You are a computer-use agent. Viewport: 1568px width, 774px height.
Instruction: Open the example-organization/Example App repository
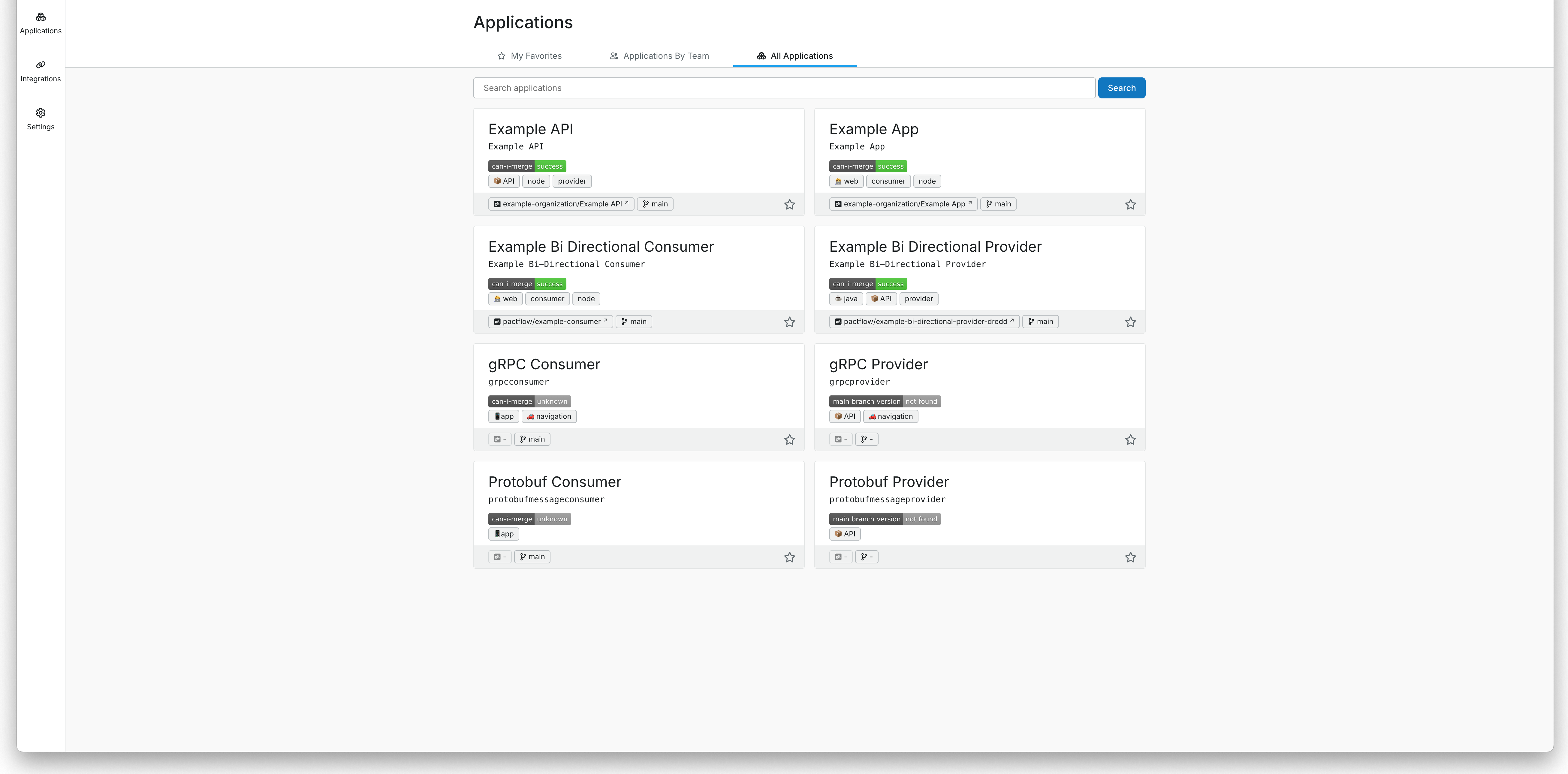coord(903,204)
